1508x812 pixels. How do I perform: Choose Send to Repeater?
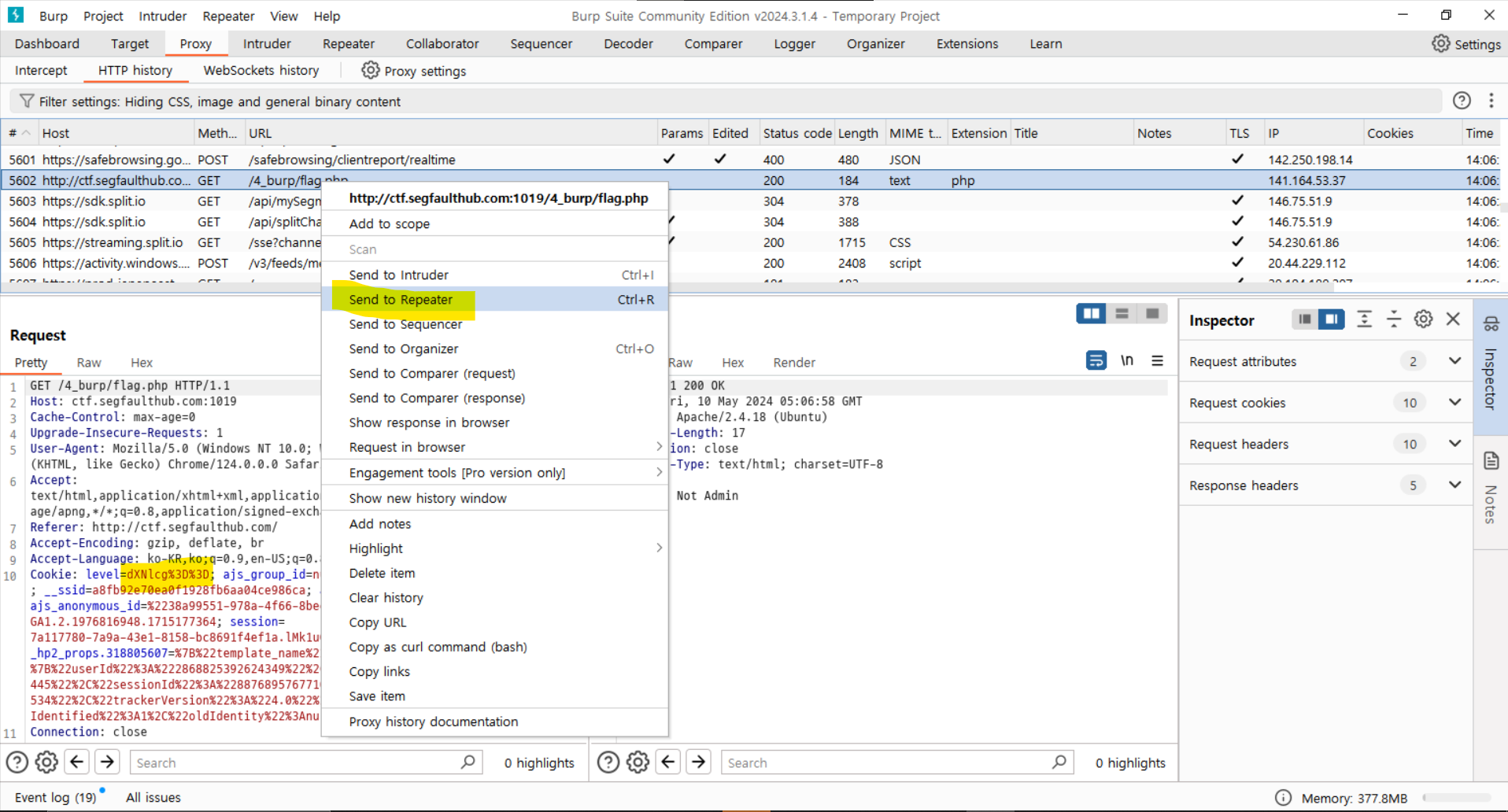pyautogui.click(x=495, y=299)
